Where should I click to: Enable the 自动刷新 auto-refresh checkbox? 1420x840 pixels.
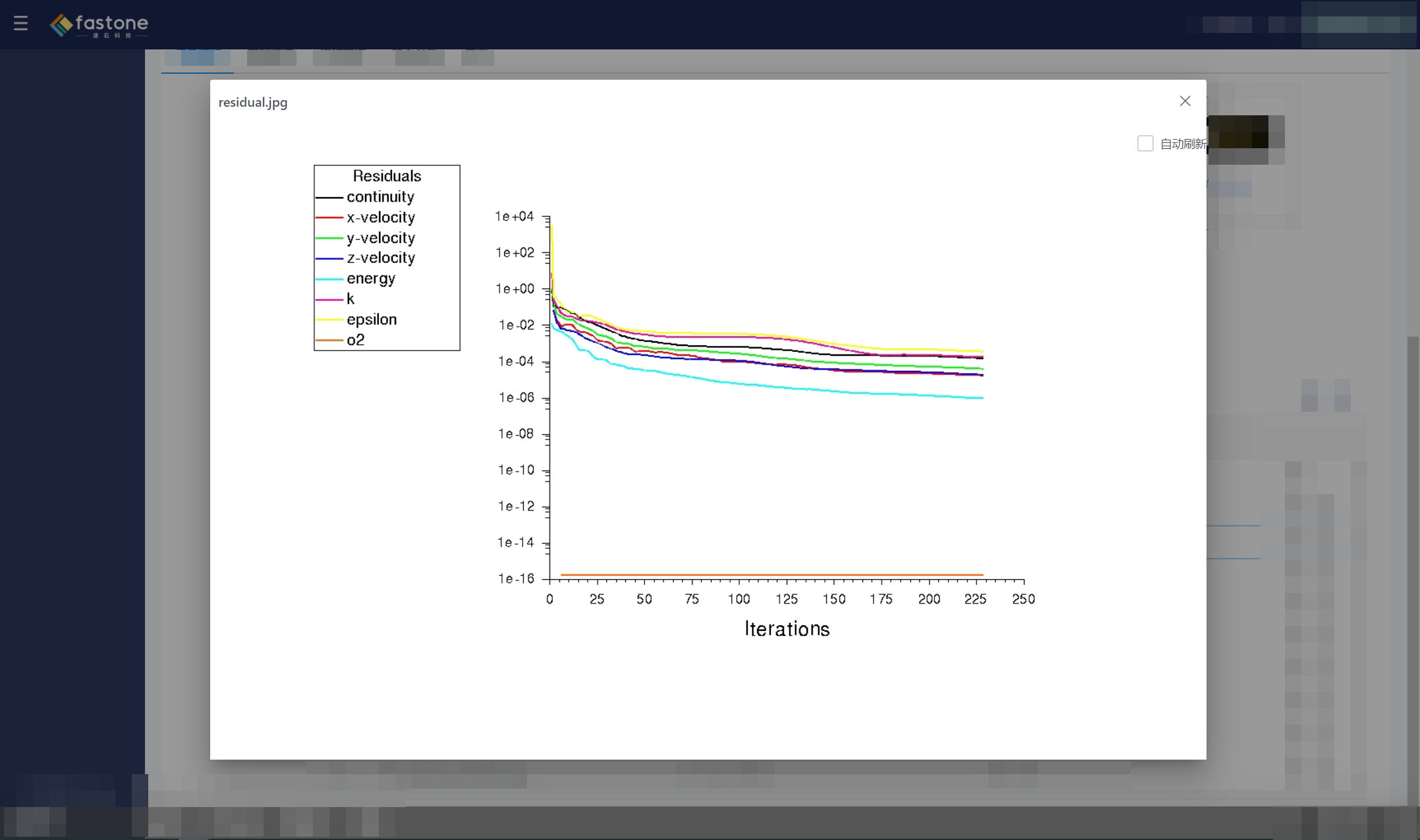1145,144
